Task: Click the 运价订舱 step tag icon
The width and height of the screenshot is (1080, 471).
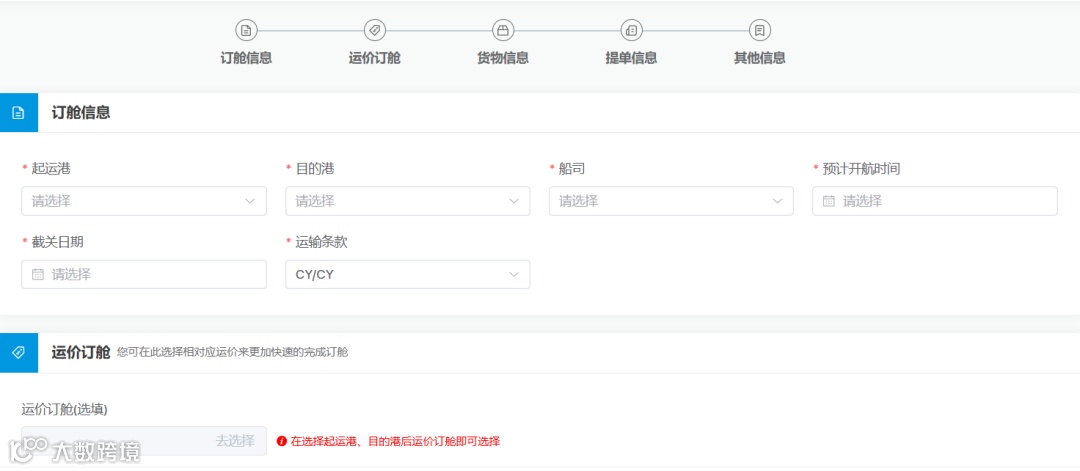Action: point(374,30)
